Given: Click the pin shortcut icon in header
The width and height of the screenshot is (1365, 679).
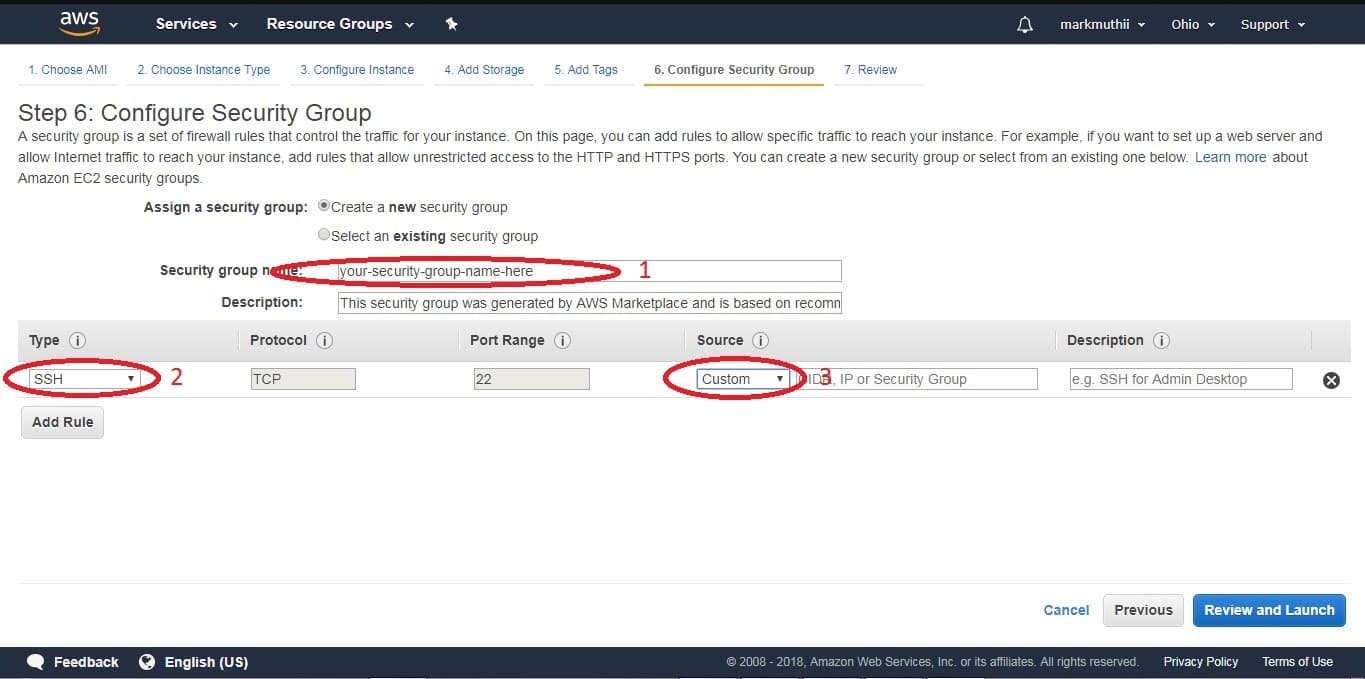Looking at the screenshot, I should coord(451,24).
